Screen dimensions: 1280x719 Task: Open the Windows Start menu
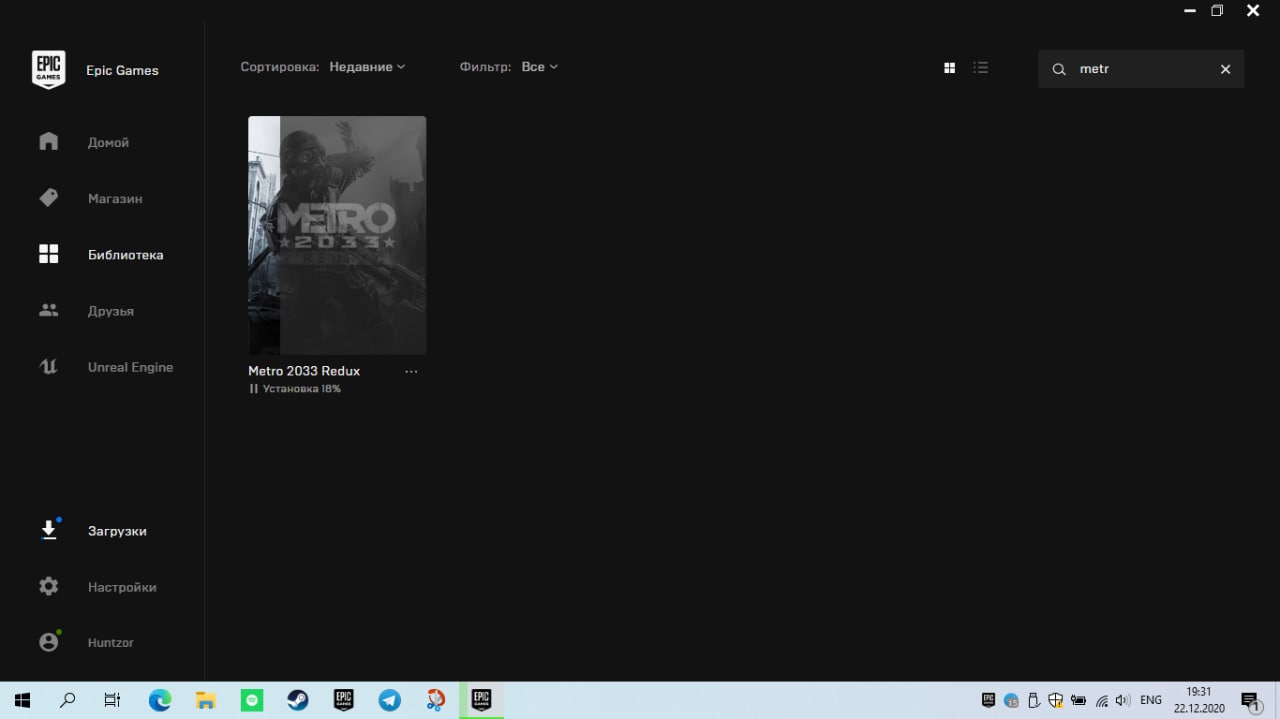21,700
